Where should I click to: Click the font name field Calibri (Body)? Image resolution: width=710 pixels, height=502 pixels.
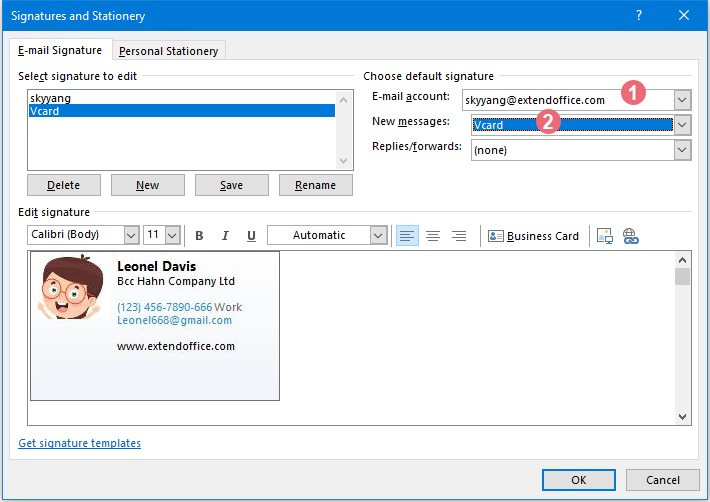[76, 235]
